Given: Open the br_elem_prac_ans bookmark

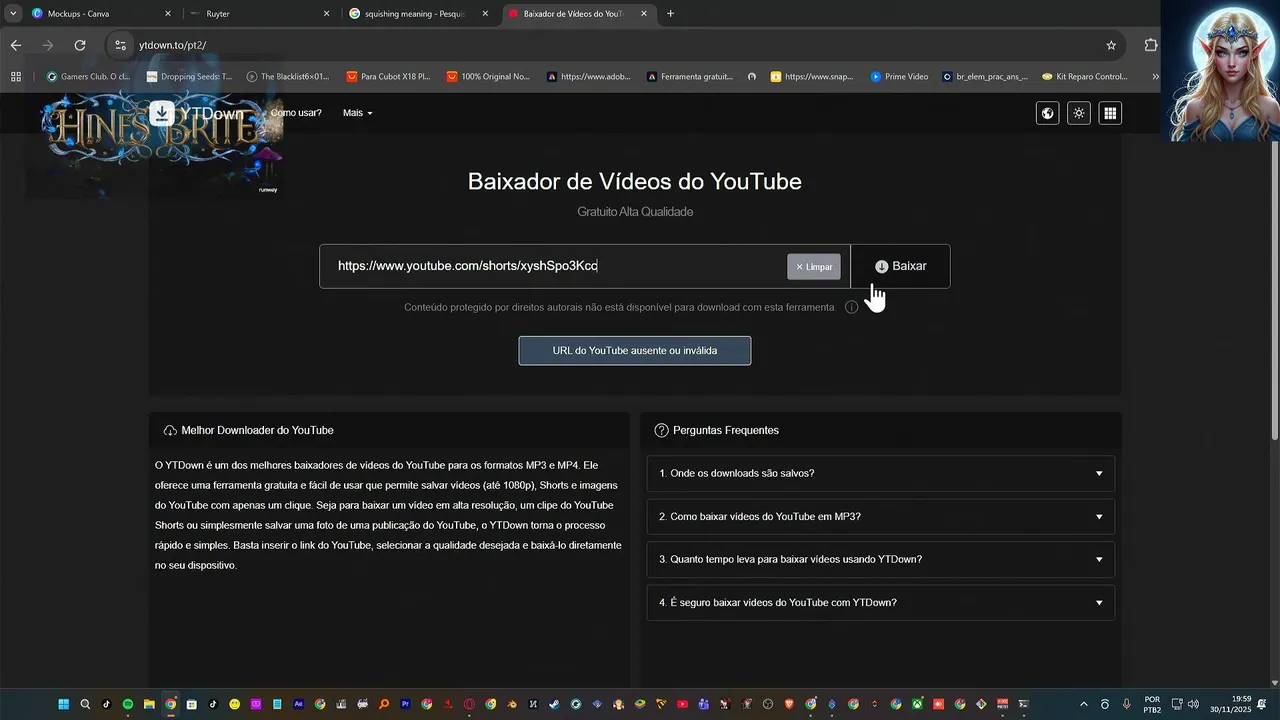Looking at the screenshot, I should (985, 76).
